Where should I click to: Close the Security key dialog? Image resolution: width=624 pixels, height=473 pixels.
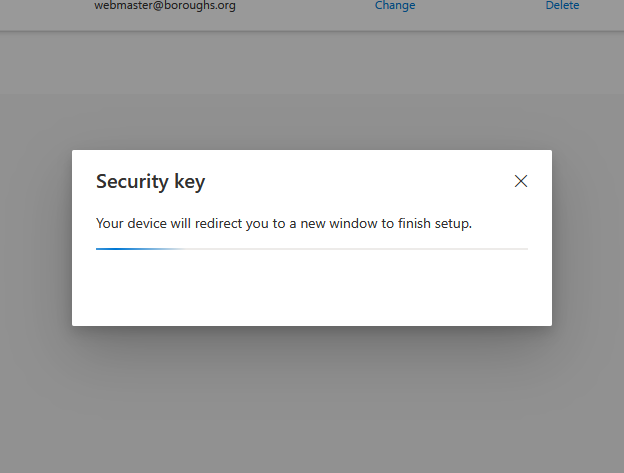[520, 181]
